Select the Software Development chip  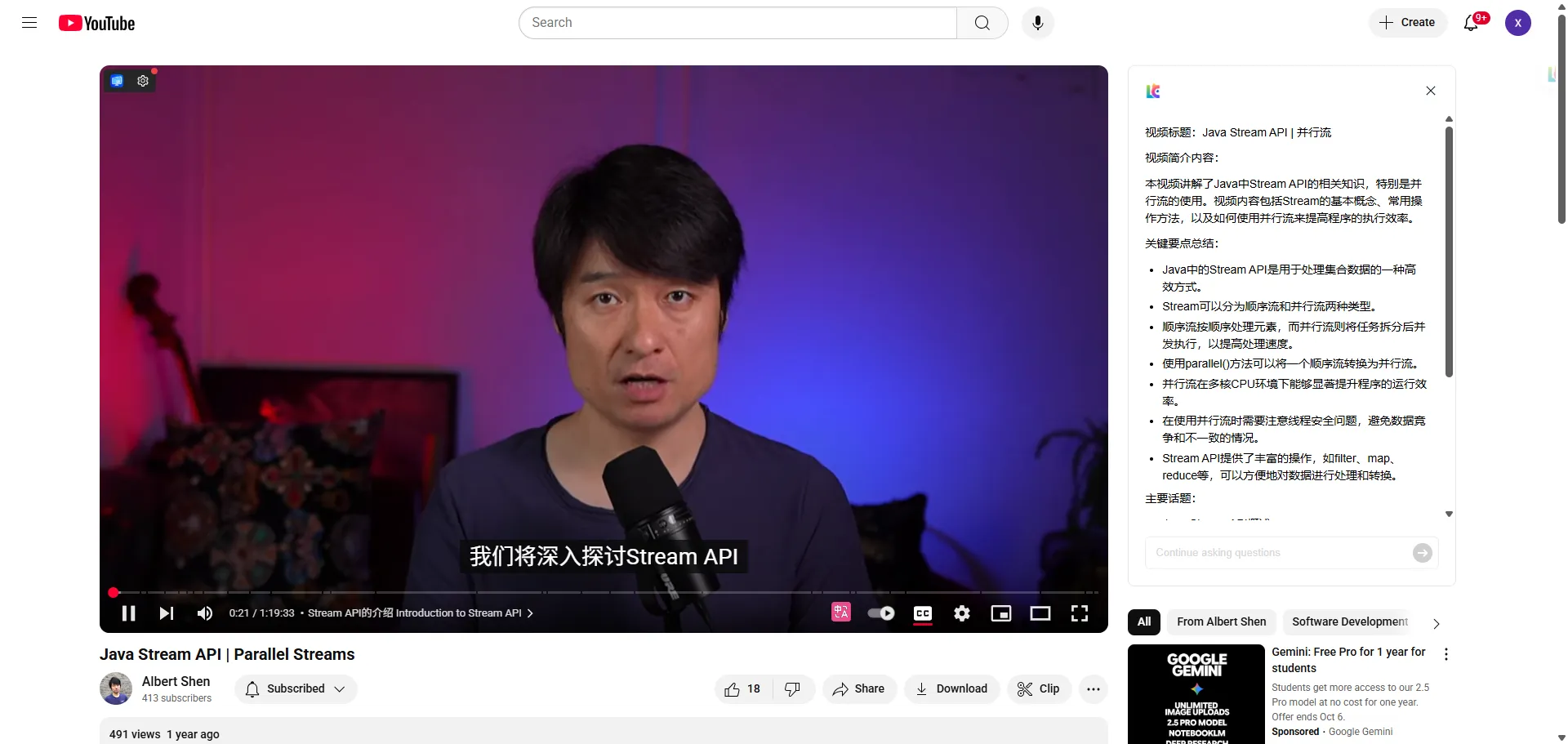coord(1349,621)
